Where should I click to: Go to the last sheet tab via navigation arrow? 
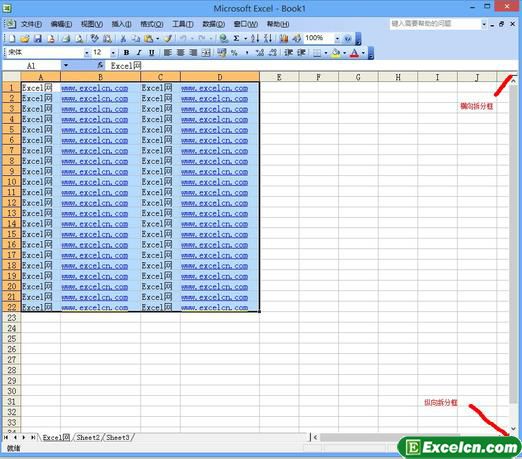pos(33,437)
